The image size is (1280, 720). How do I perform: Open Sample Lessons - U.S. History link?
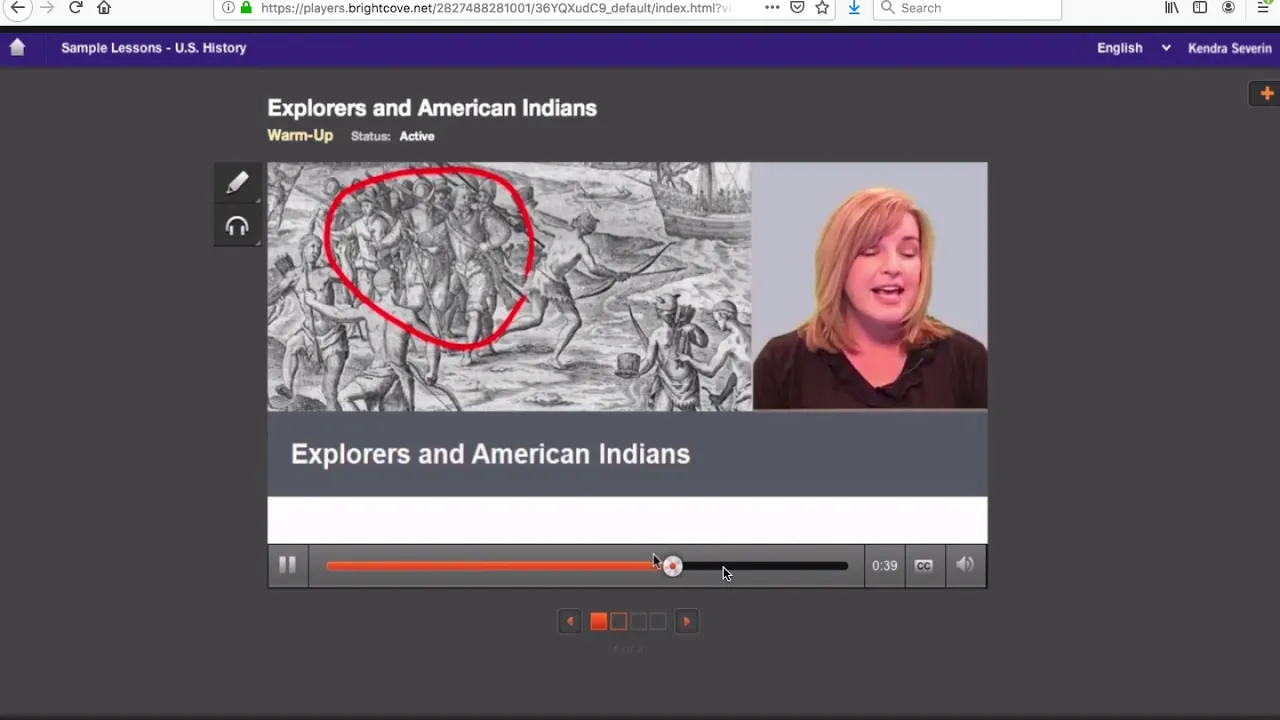click(x=153, y=48)
